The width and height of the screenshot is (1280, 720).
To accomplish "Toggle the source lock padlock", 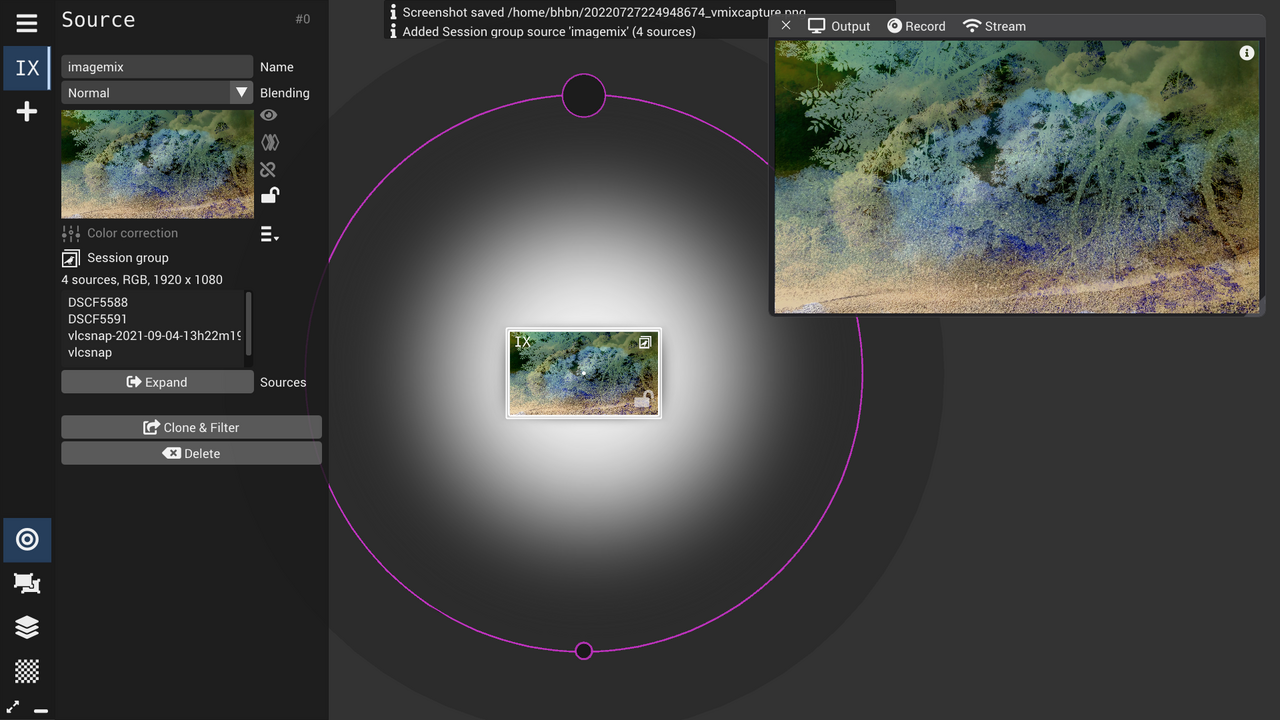I will coord(269,196).
